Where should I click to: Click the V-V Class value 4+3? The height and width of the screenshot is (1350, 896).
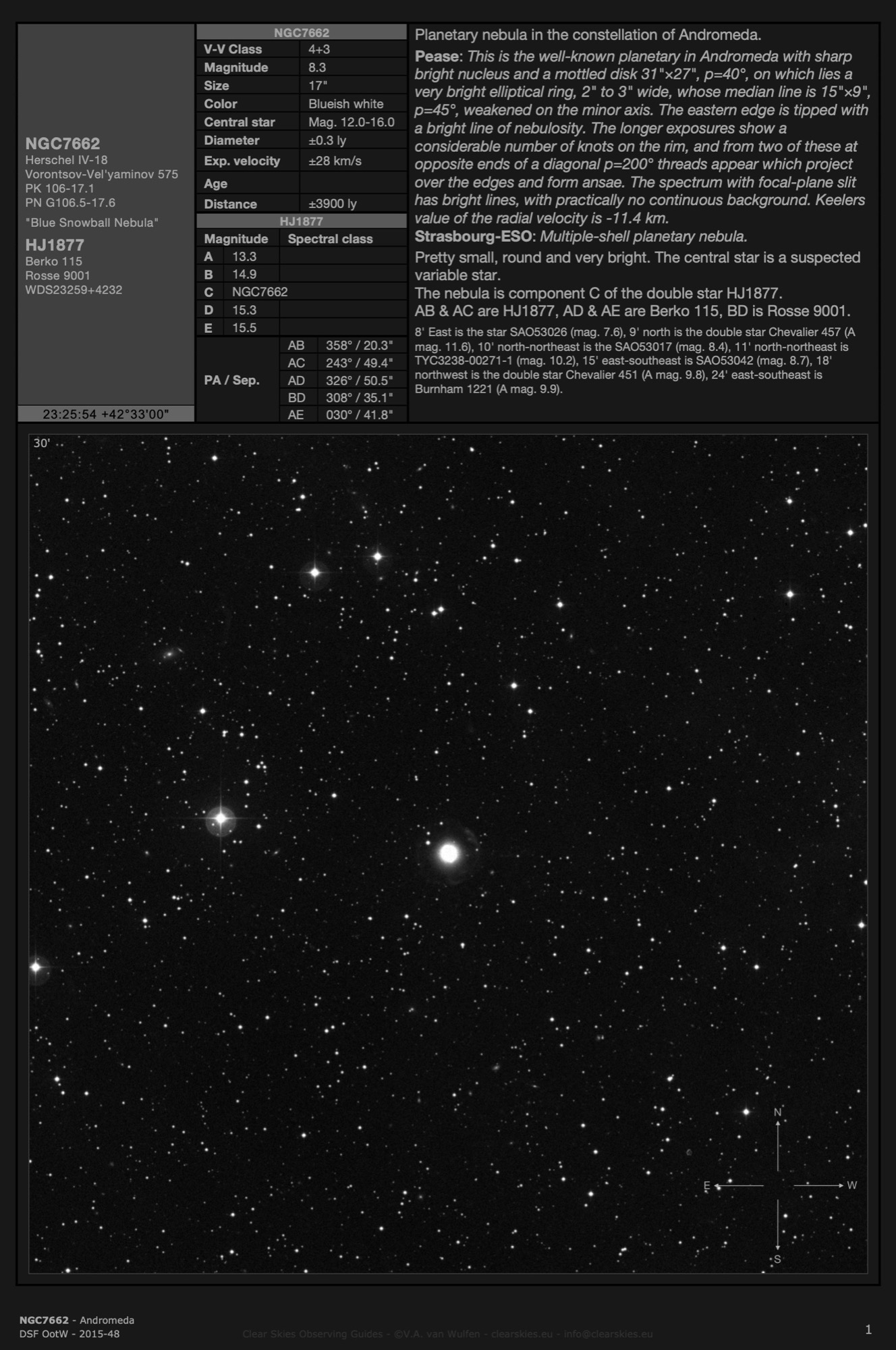click(x=319, y=49)
